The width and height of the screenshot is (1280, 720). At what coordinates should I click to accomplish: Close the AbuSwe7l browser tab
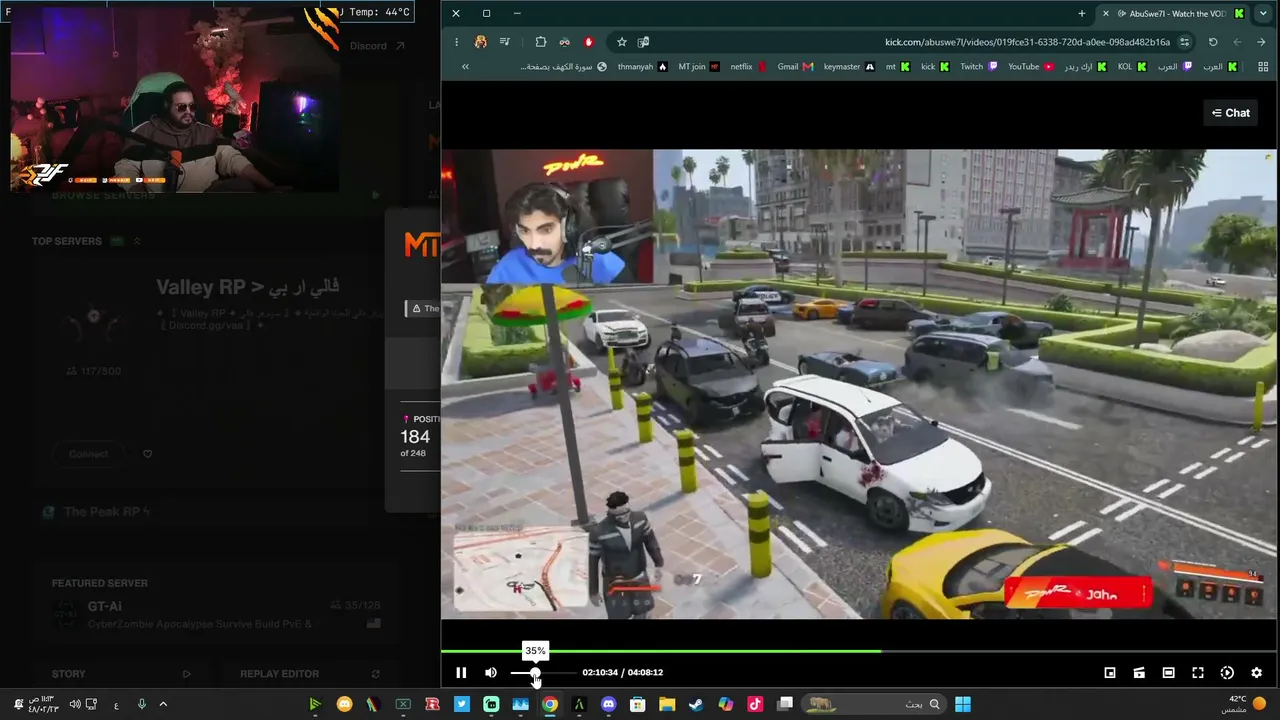click(x=1105, y=13)
